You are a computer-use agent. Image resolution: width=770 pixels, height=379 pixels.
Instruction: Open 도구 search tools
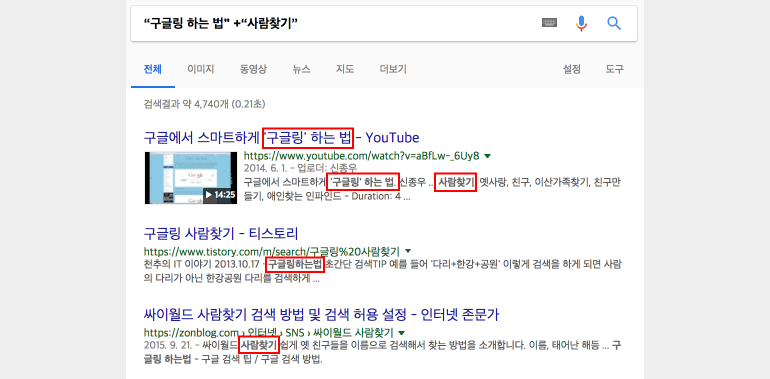click(614, 69)
